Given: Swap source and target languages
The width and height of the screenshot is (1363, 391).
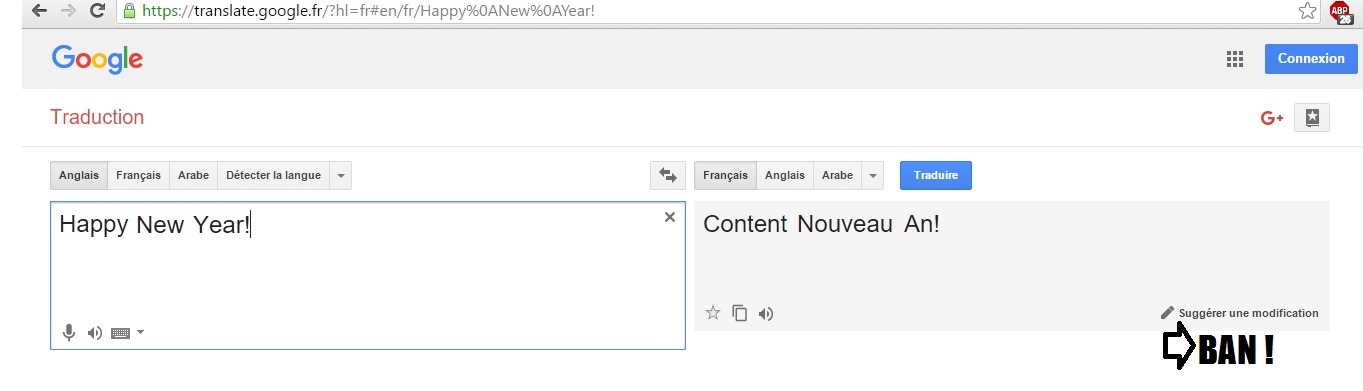Looking at the screenshot, I should coord(667,175).
